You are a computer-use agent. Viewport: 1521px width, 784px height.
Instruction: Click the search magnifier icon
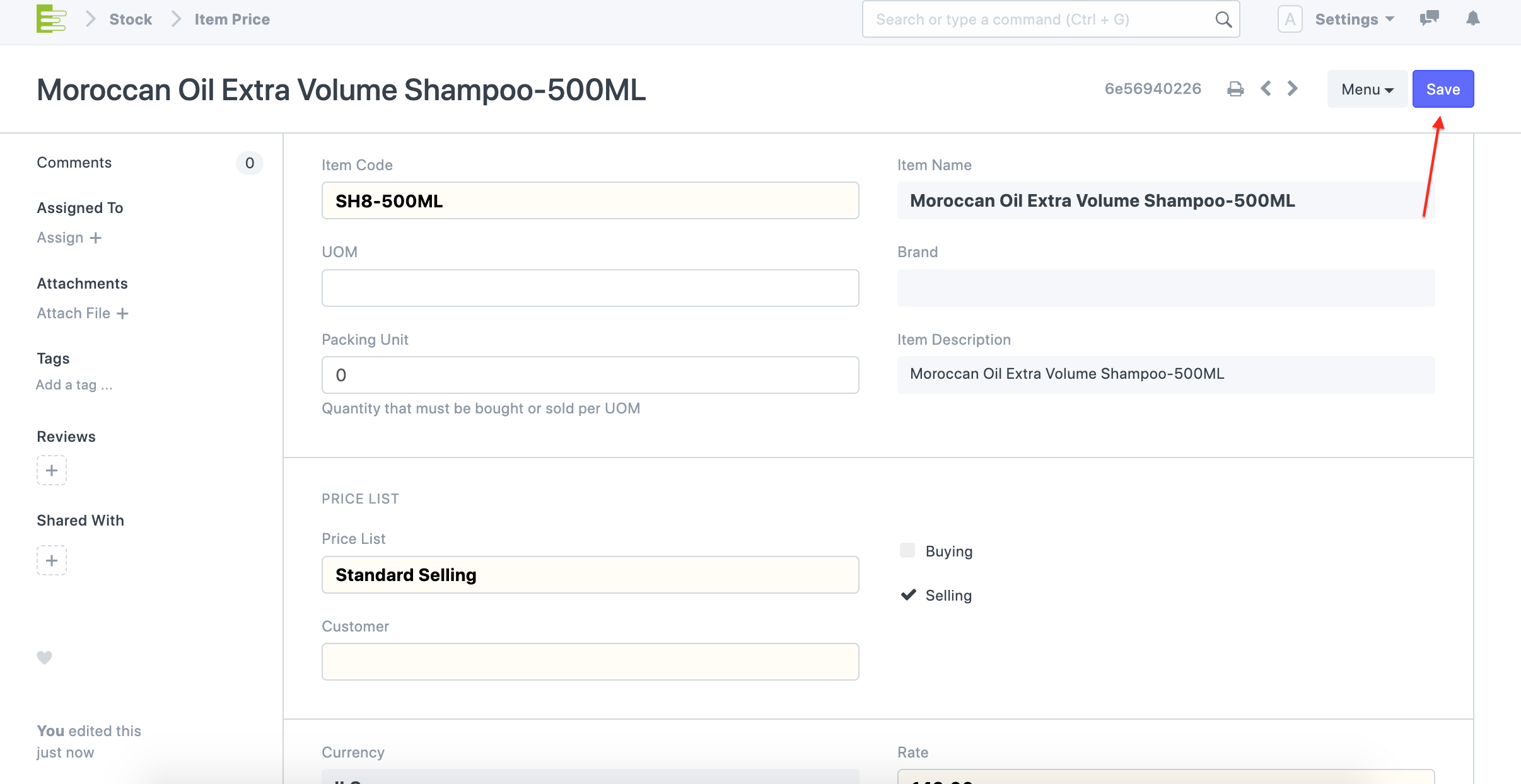[x=1223, y=20]
